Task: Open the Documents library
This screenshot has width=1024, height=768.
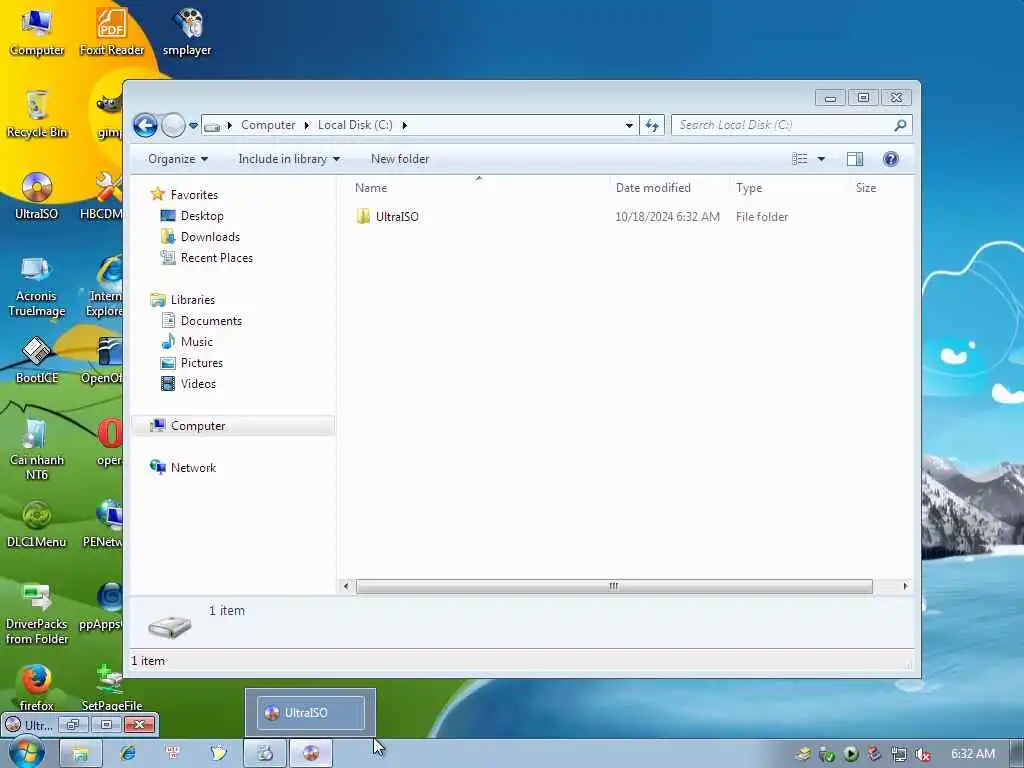Action: coord(211,321)
